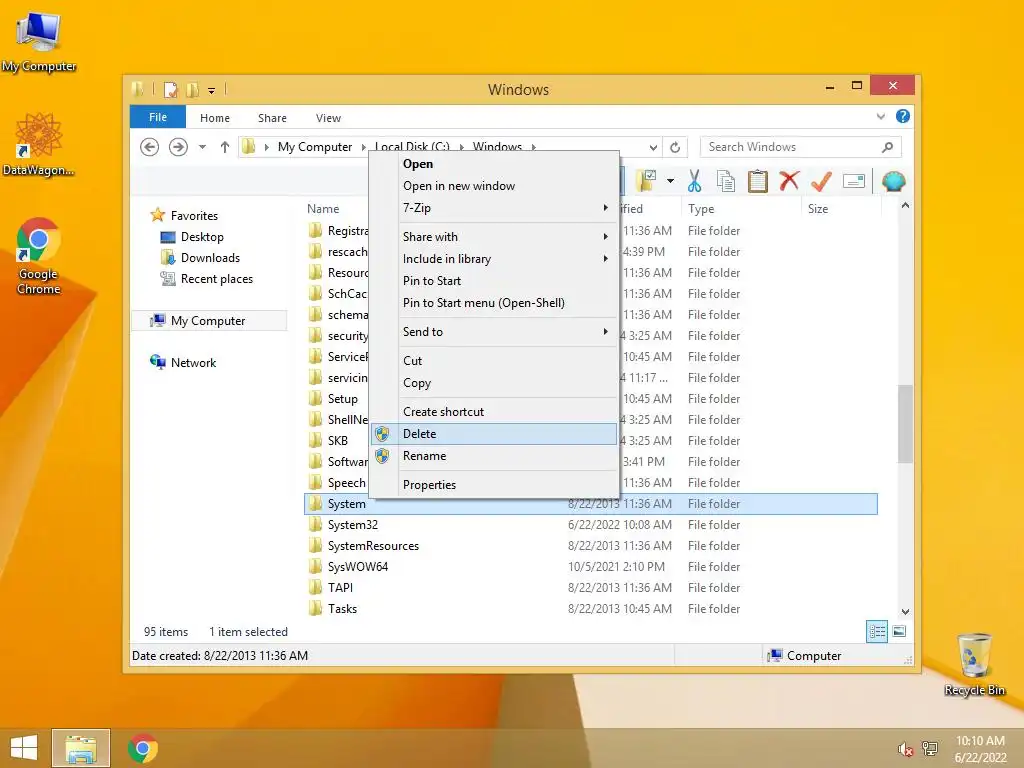The width and height of the screenshot is (1024, 768).
Task: Select the System32 folder row
Action: [x=590, y=524]
